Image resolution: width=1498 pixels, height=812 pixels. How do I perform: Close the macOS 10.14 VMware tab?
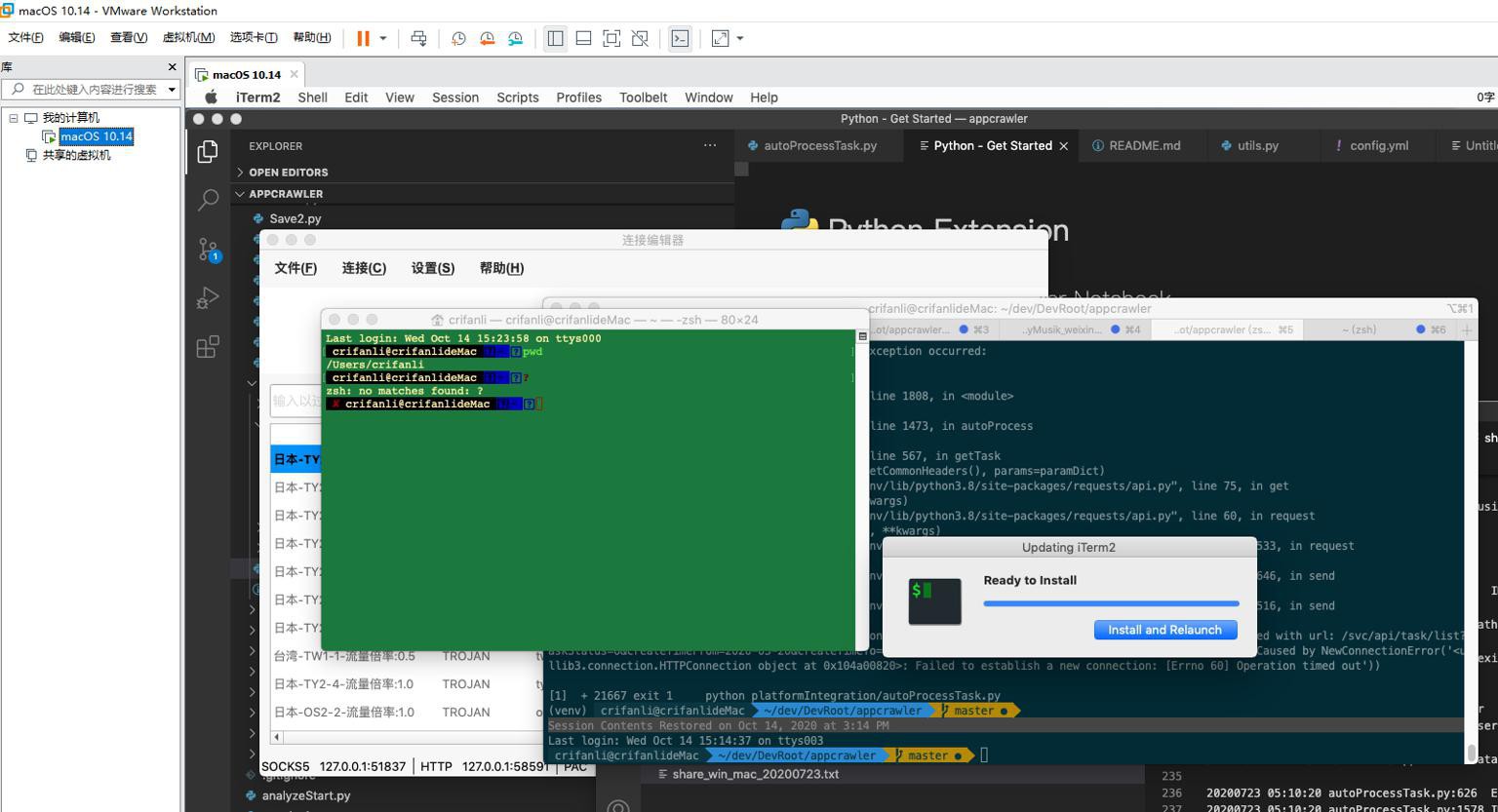[x=294, y=73]
